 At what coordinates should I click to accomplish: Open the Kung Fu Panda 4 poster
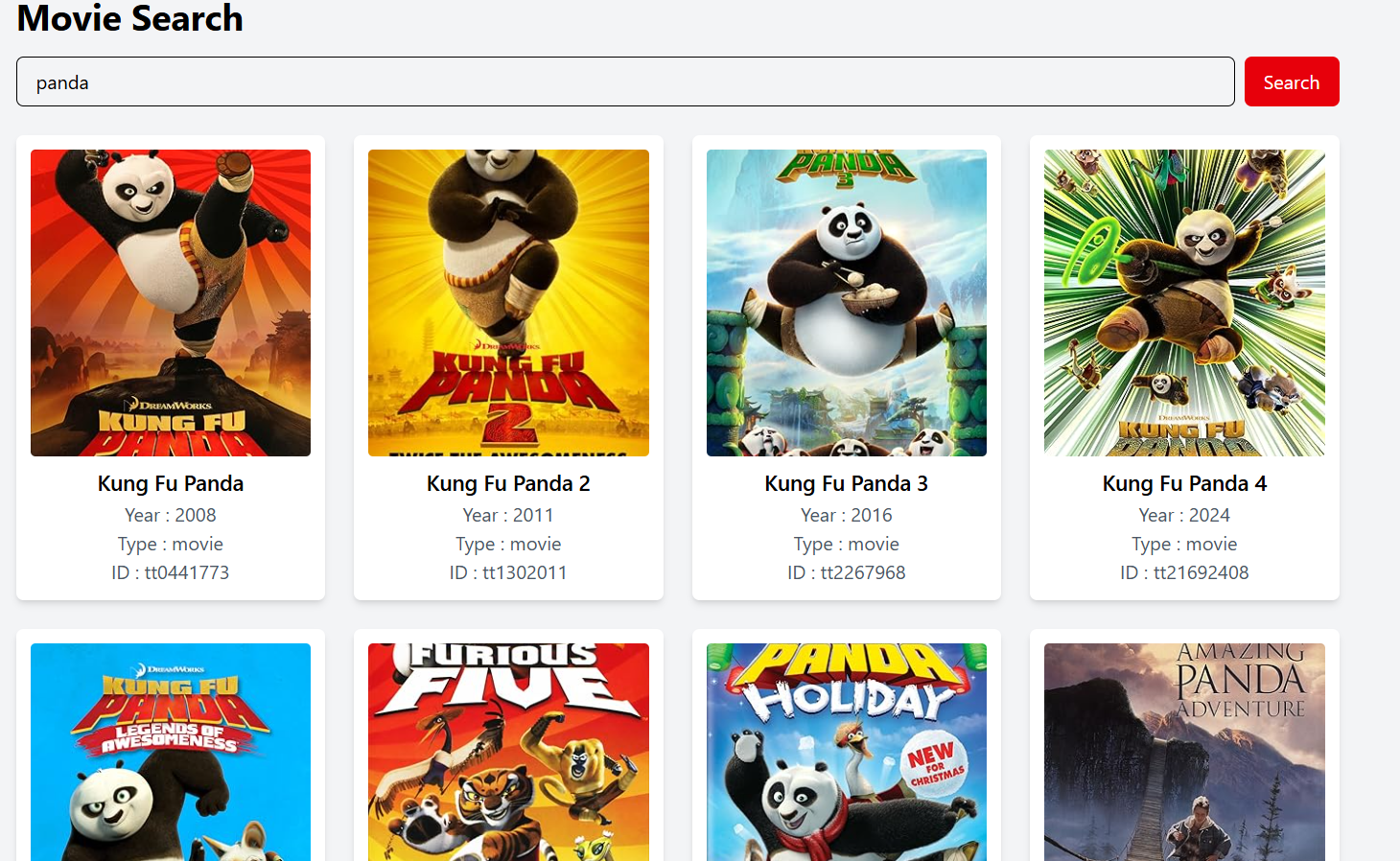(x=1184, y=303)
